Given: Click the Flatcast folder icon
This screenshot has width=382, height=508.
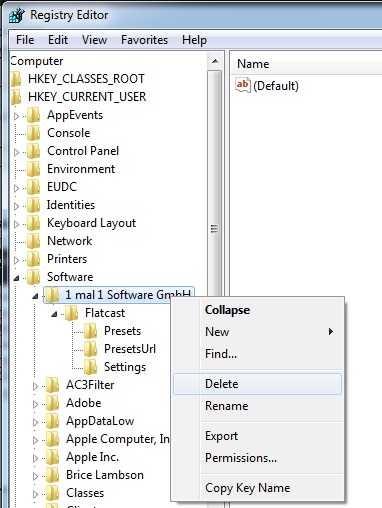Looking at the screenshot, I should pos(71,313).
